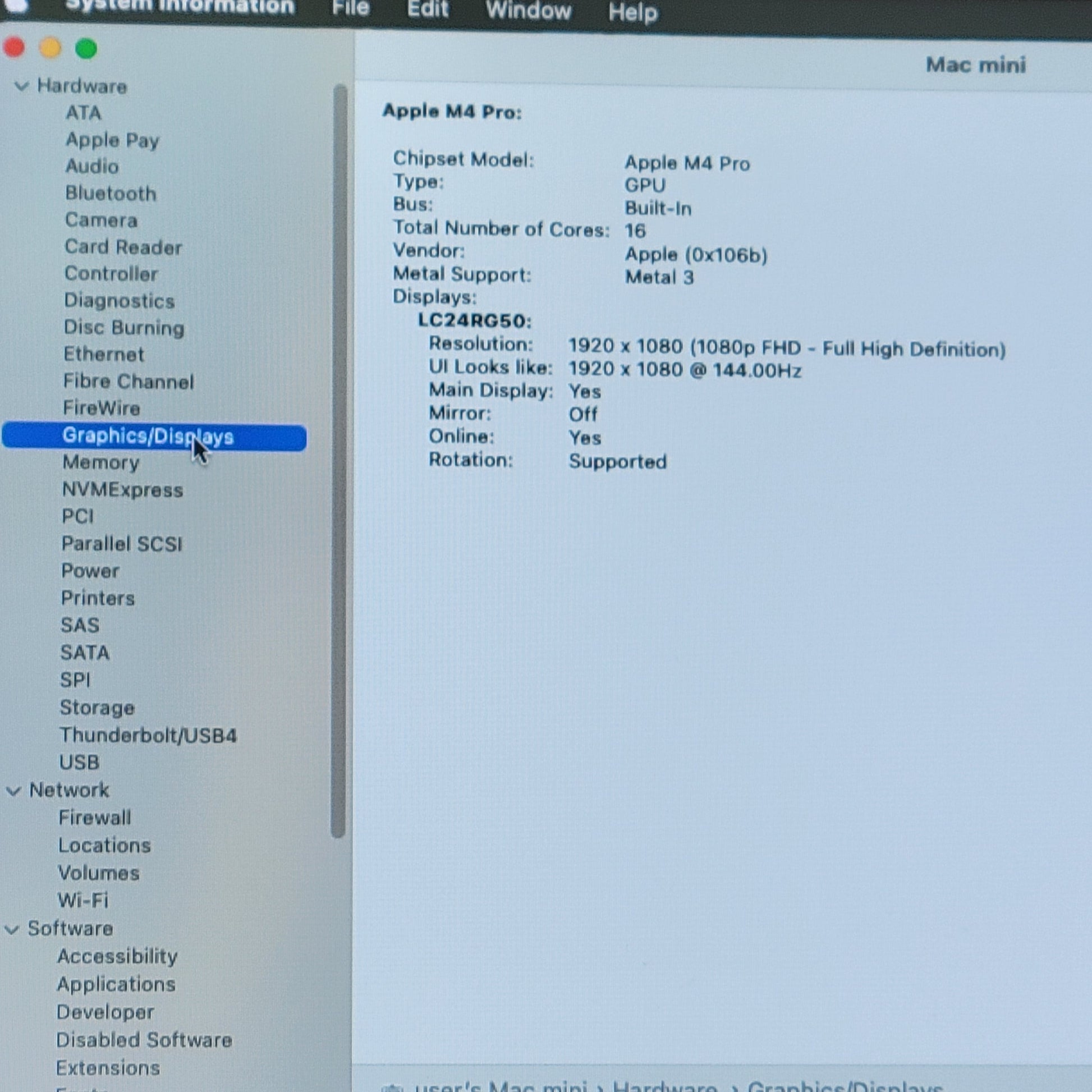Viewport: 1092px width, 1092px height.
Task: Select Applications under Software
Action: click(116, 984)
